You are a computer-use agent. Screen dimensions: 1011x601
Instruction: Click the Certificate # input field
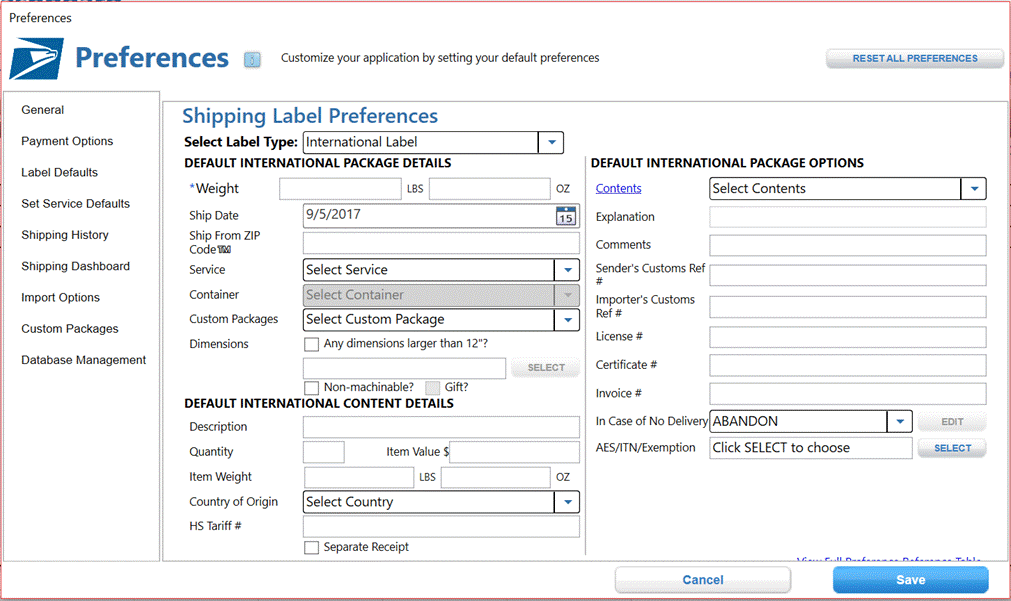click(848, 366)
